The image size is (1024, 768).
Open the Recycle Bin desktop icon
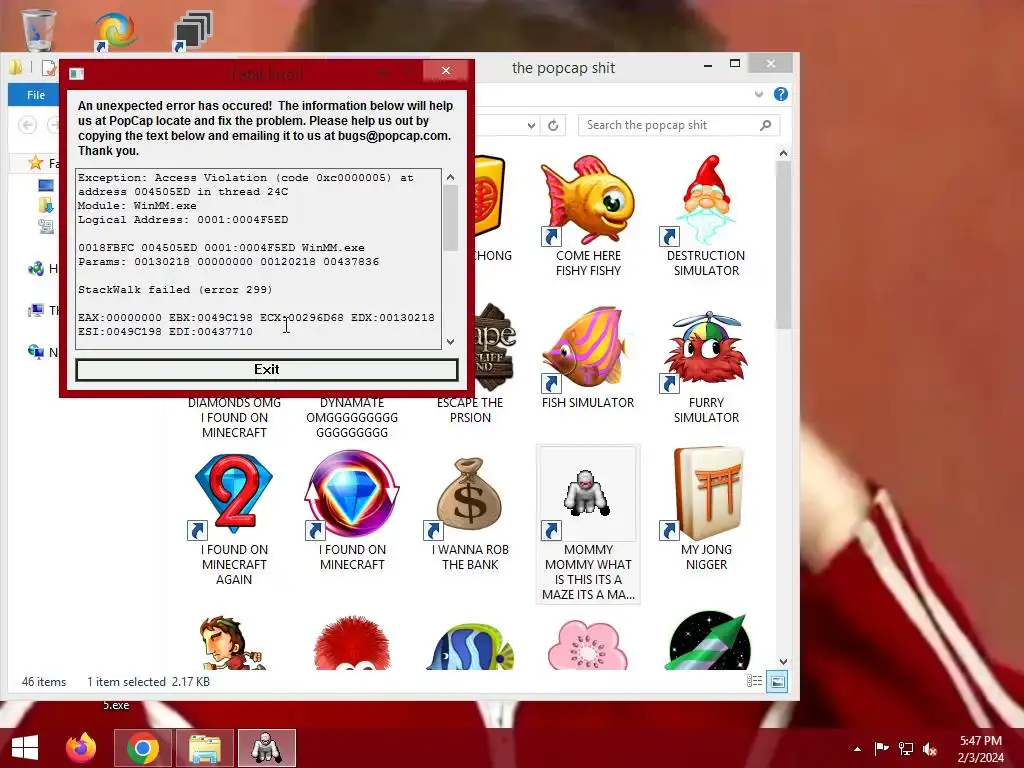point(39,29)
